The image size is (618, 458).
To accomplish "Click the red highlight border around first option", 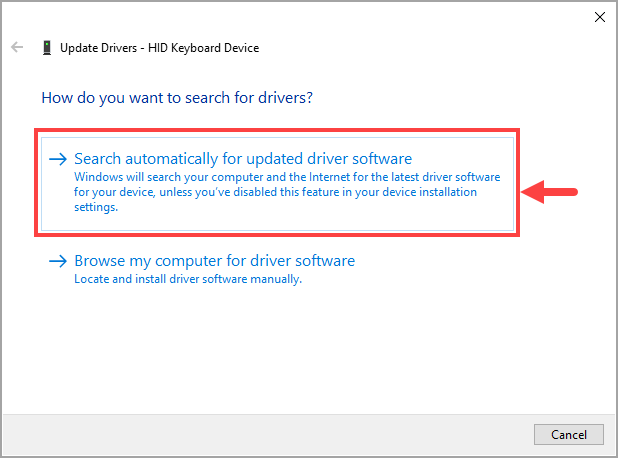I will [x=277, y=130].
